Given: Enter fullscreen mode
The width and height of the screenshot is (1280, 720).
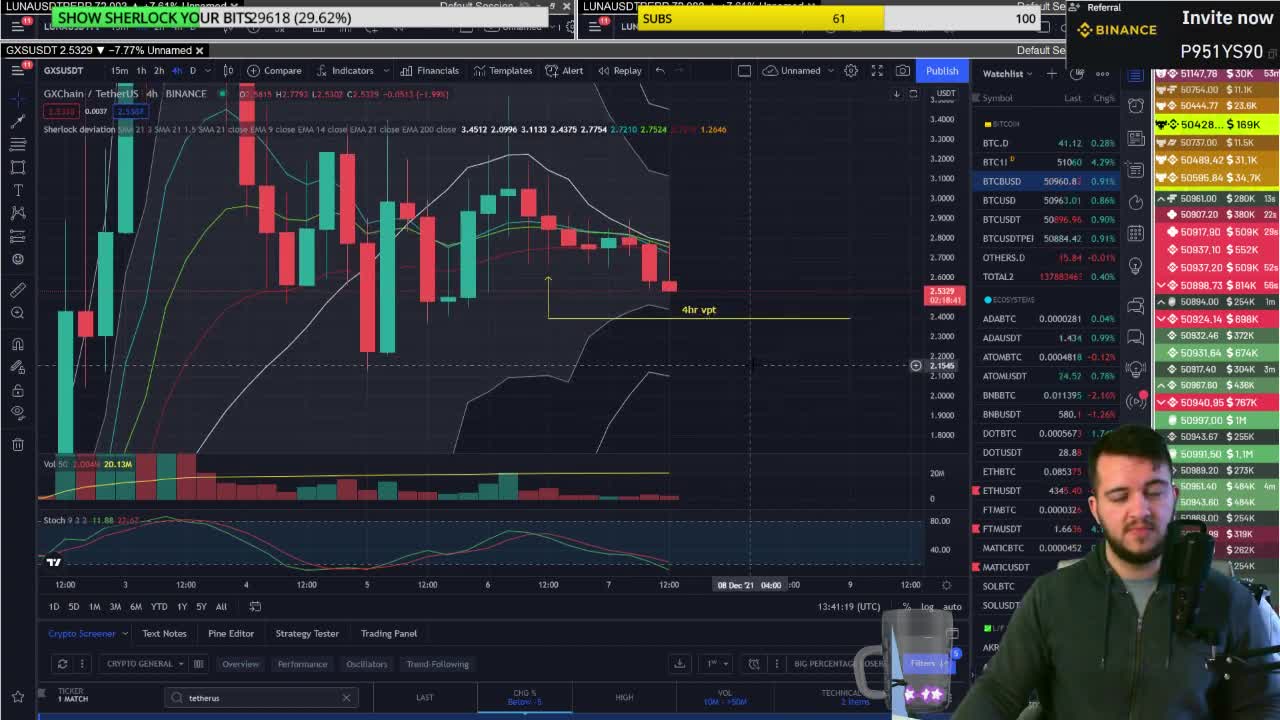Looking at the screenshot, I should pos(877,70).
